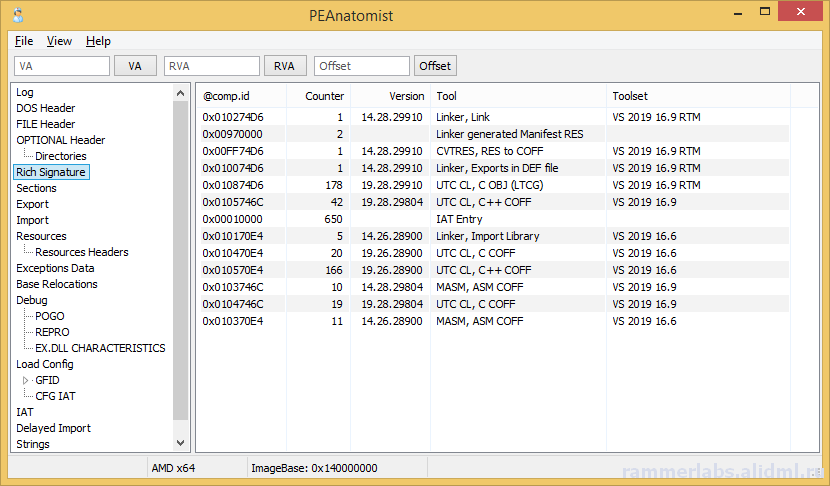This screenshot has height=486, width=830.
Task: Select Load Config in the tree
Action: 44,364
